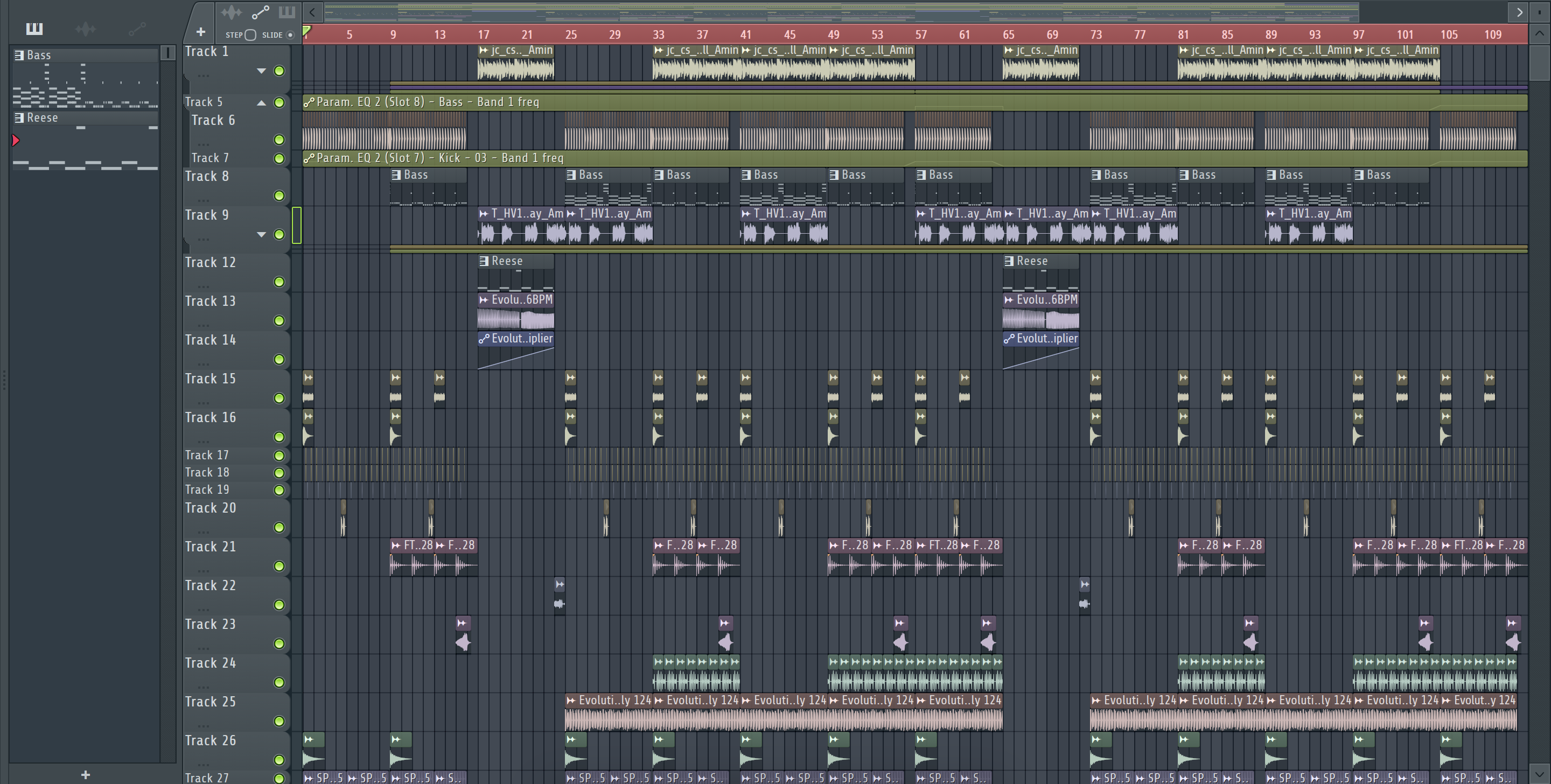
Task: Mute Track 6 with its green LED
Action: pos(279,141)
